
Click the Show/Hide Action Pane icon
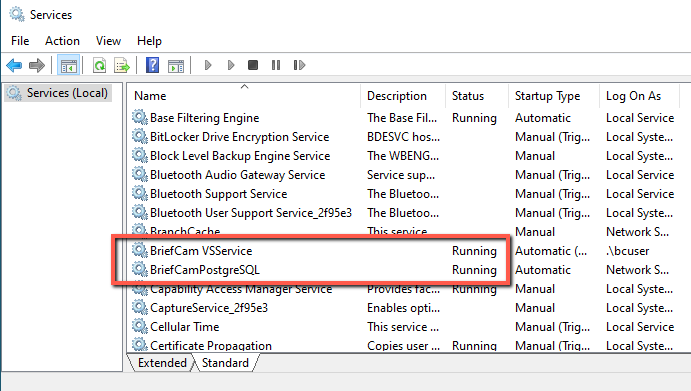click(x=176, y=66)
